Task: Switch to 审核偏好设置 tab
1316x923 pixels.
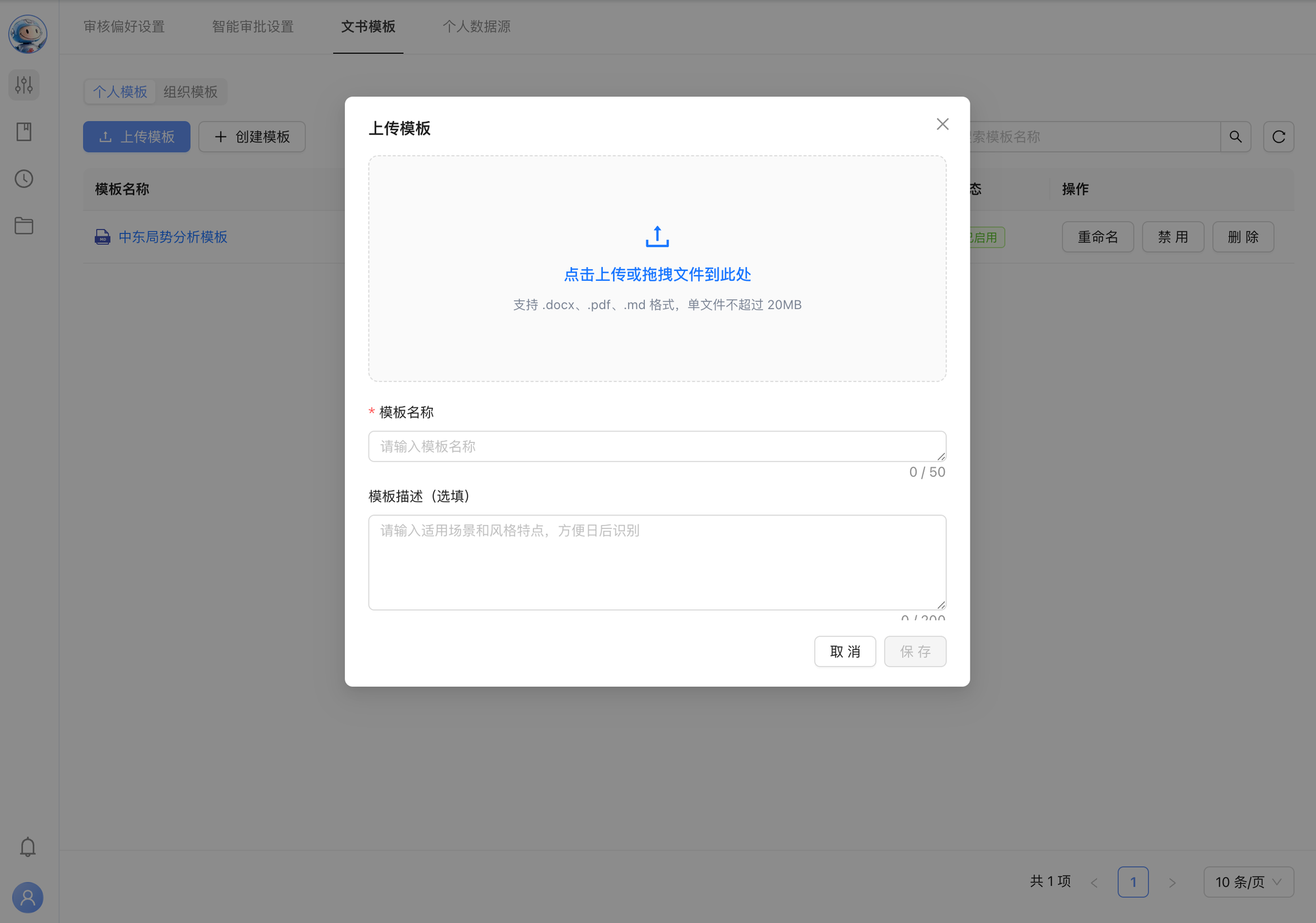Action: (124, 26)
